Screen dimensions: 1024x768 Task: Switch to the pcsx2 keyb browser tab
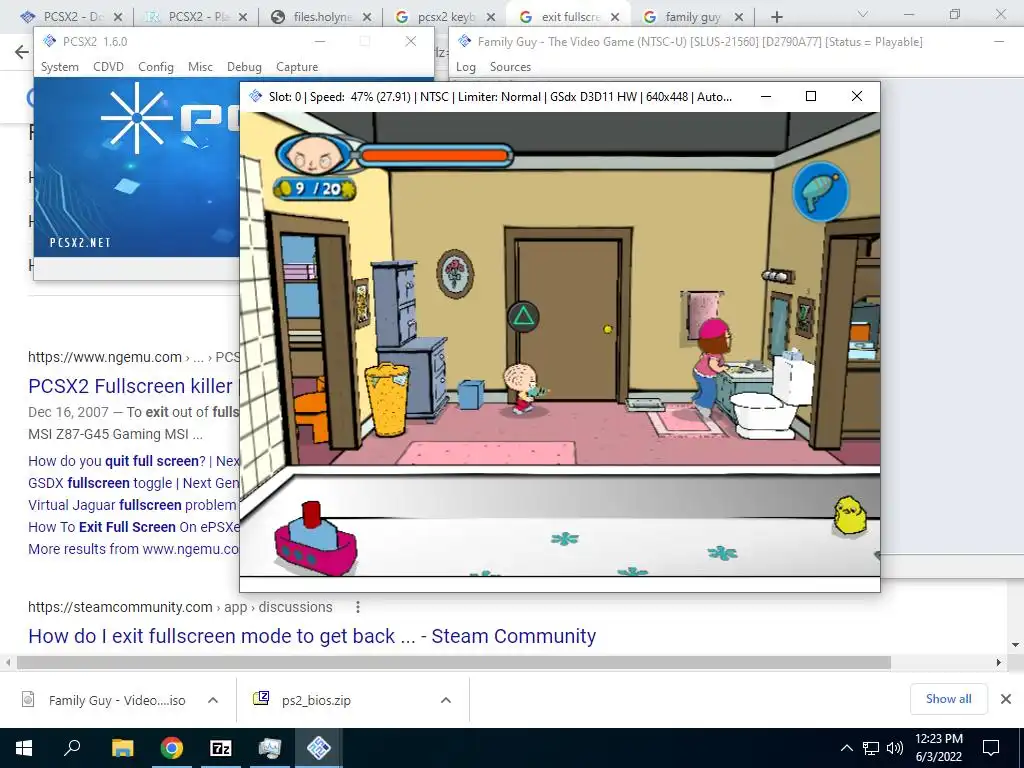[x=444, y=17]
